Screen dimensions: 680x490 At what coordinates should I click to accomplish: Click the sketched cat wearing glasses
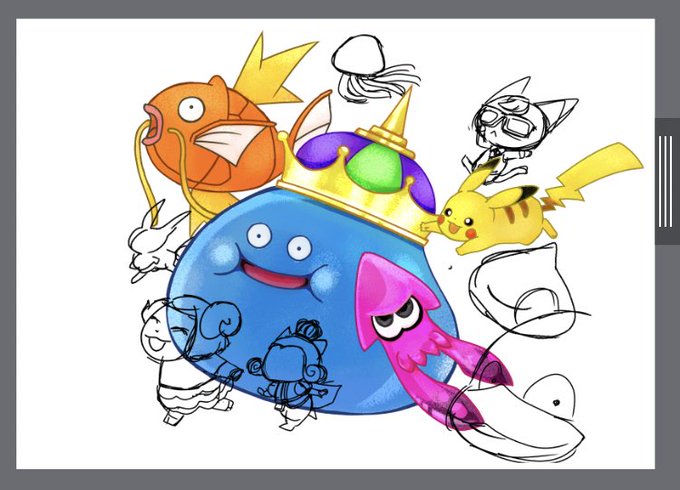click(518, 130)
